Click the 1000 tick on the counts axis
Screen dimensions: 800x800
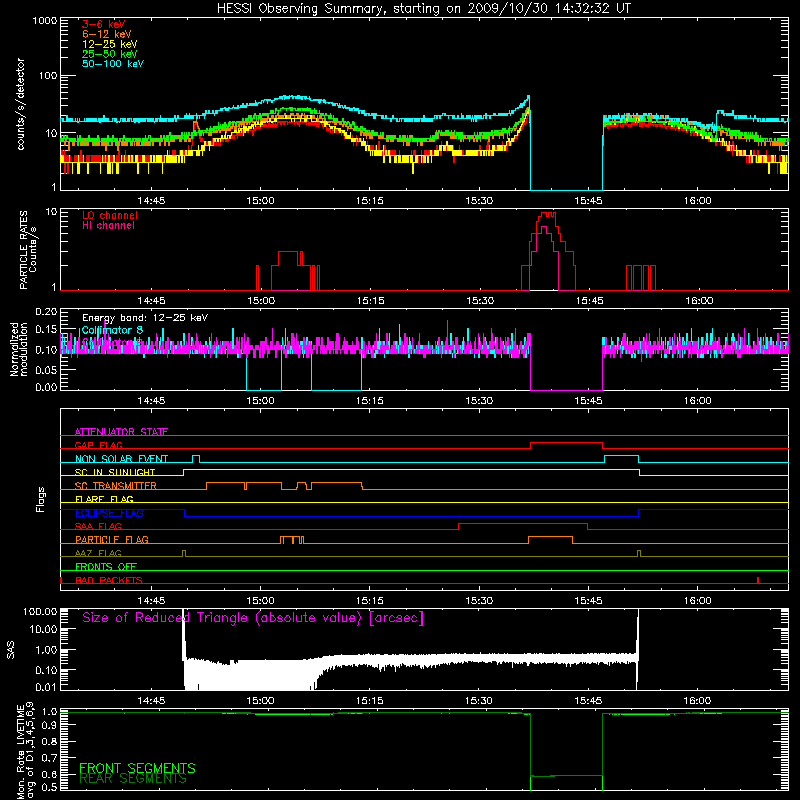click(x=44, y=21)
